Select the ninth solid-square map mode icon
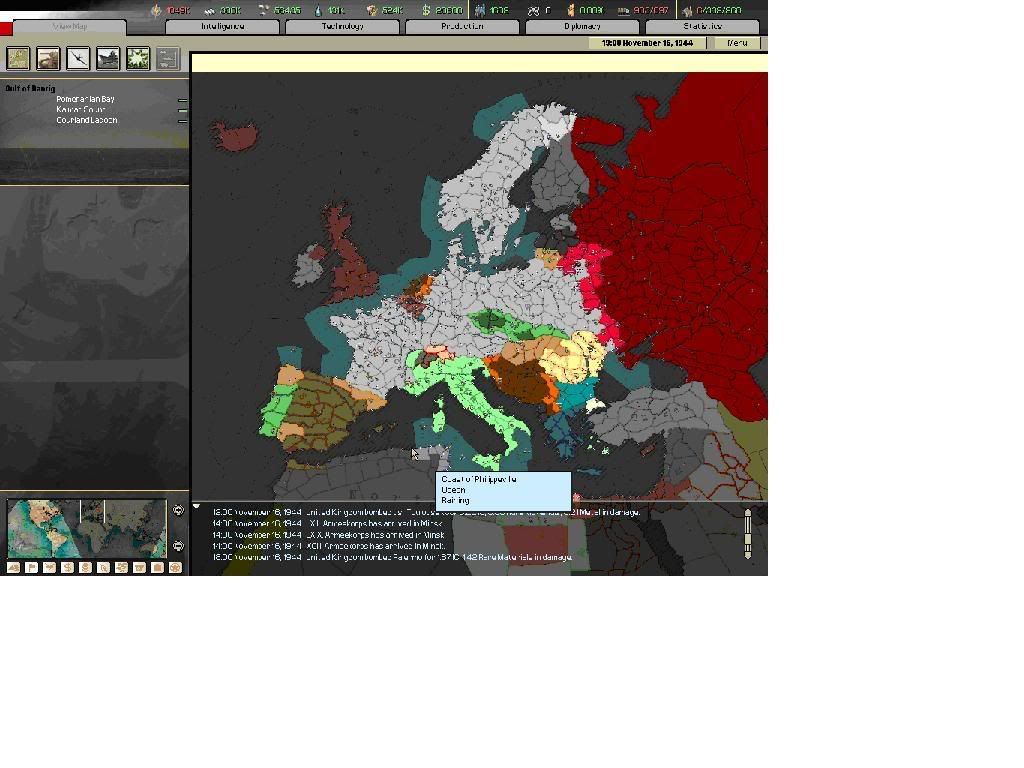The image size is (1024, 768). (157, 568)
